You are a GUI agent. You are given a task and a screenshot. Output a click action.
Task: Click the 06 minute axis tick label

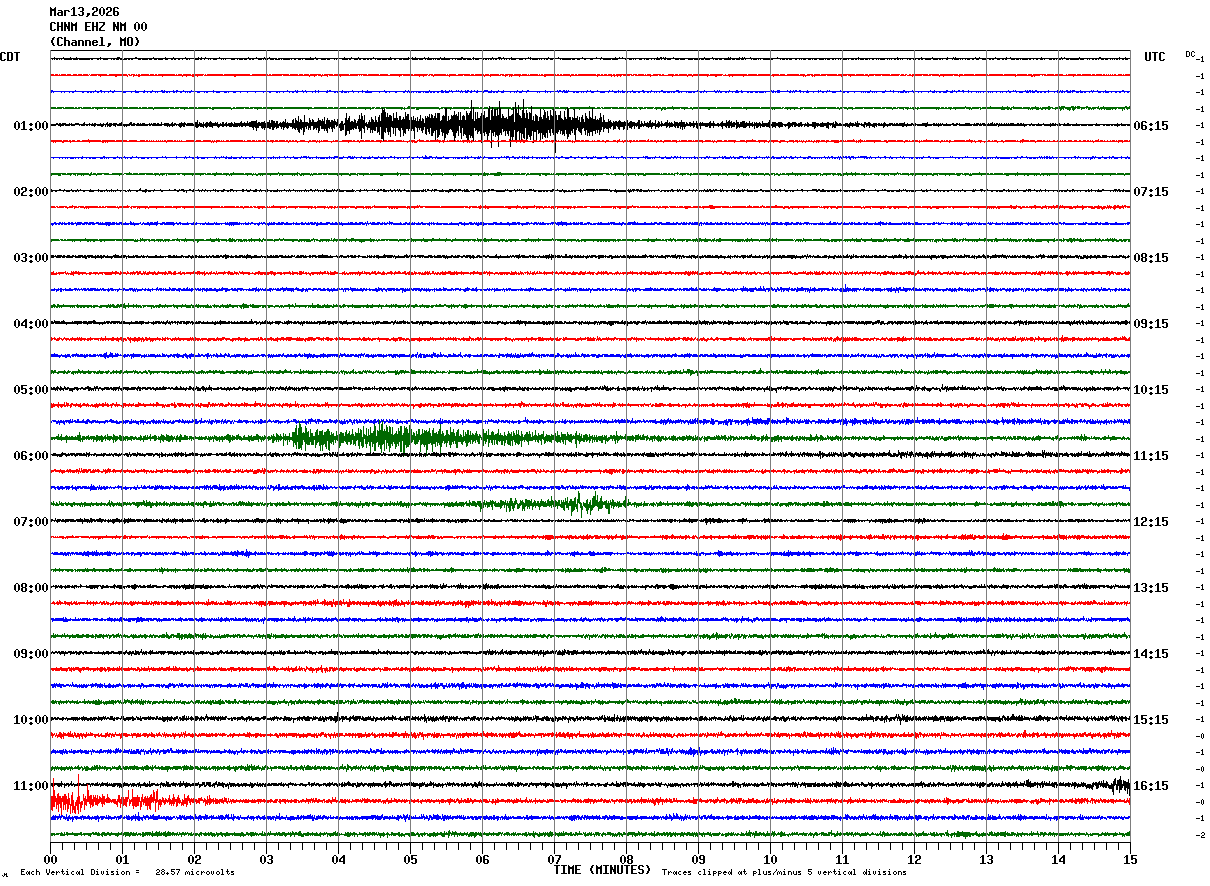tap(482, 859)
